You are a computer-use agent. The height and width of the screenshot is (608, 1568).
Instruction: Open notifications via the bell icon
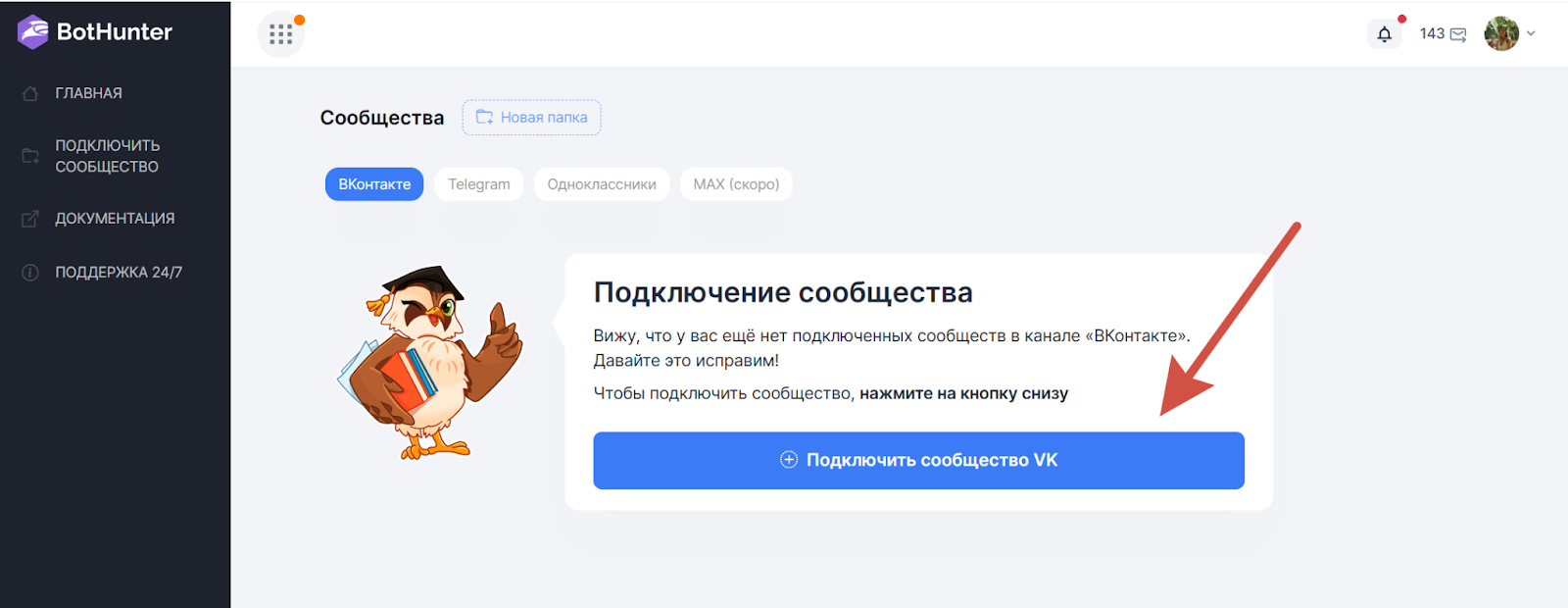[x=1384, y=34]
